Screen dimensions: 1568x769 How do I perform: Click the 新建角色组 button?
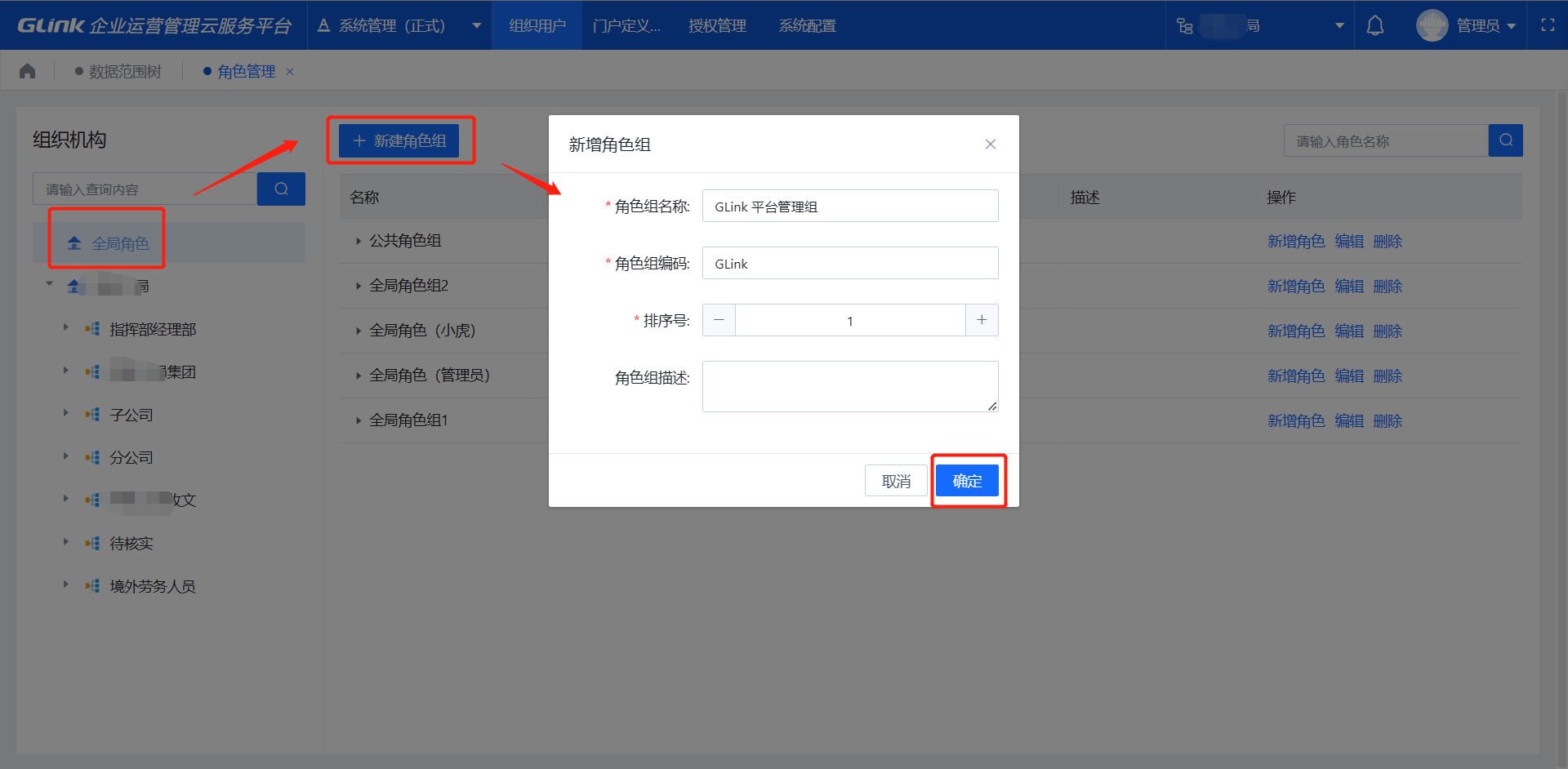(x=399, y=140)
